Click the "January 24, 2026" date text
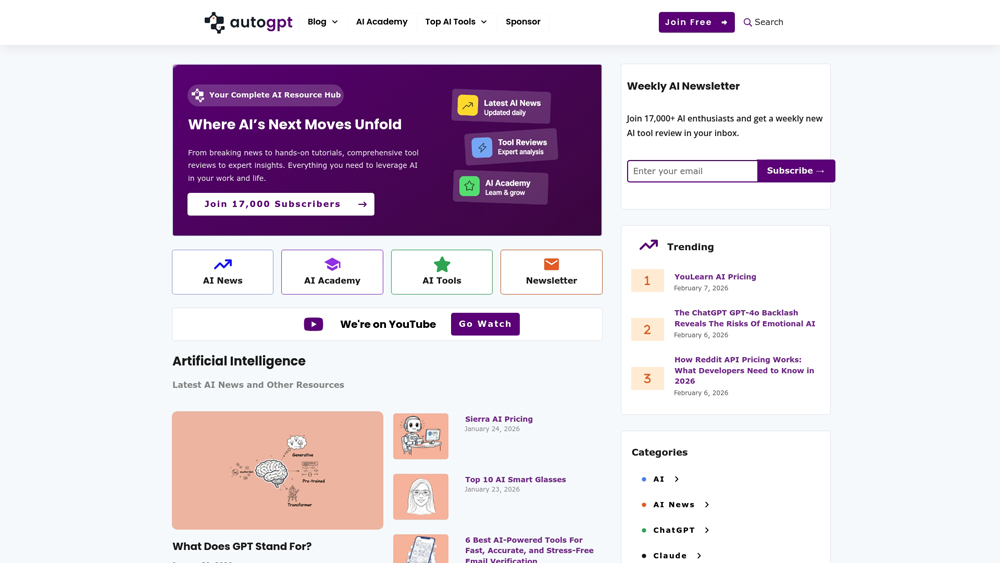The height and width of the screenshot is (563, 1000). click(x=492, y=429)
